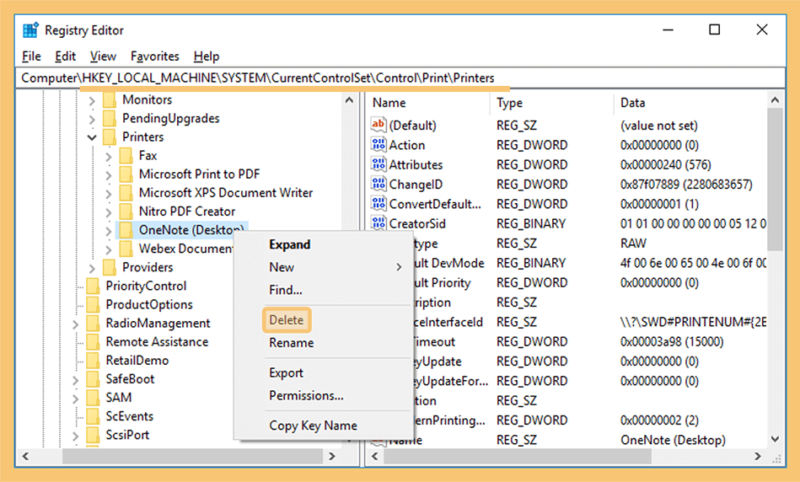Expand the Nitro PDF Creator key
The image size is (800, 482).
(109, 212)
